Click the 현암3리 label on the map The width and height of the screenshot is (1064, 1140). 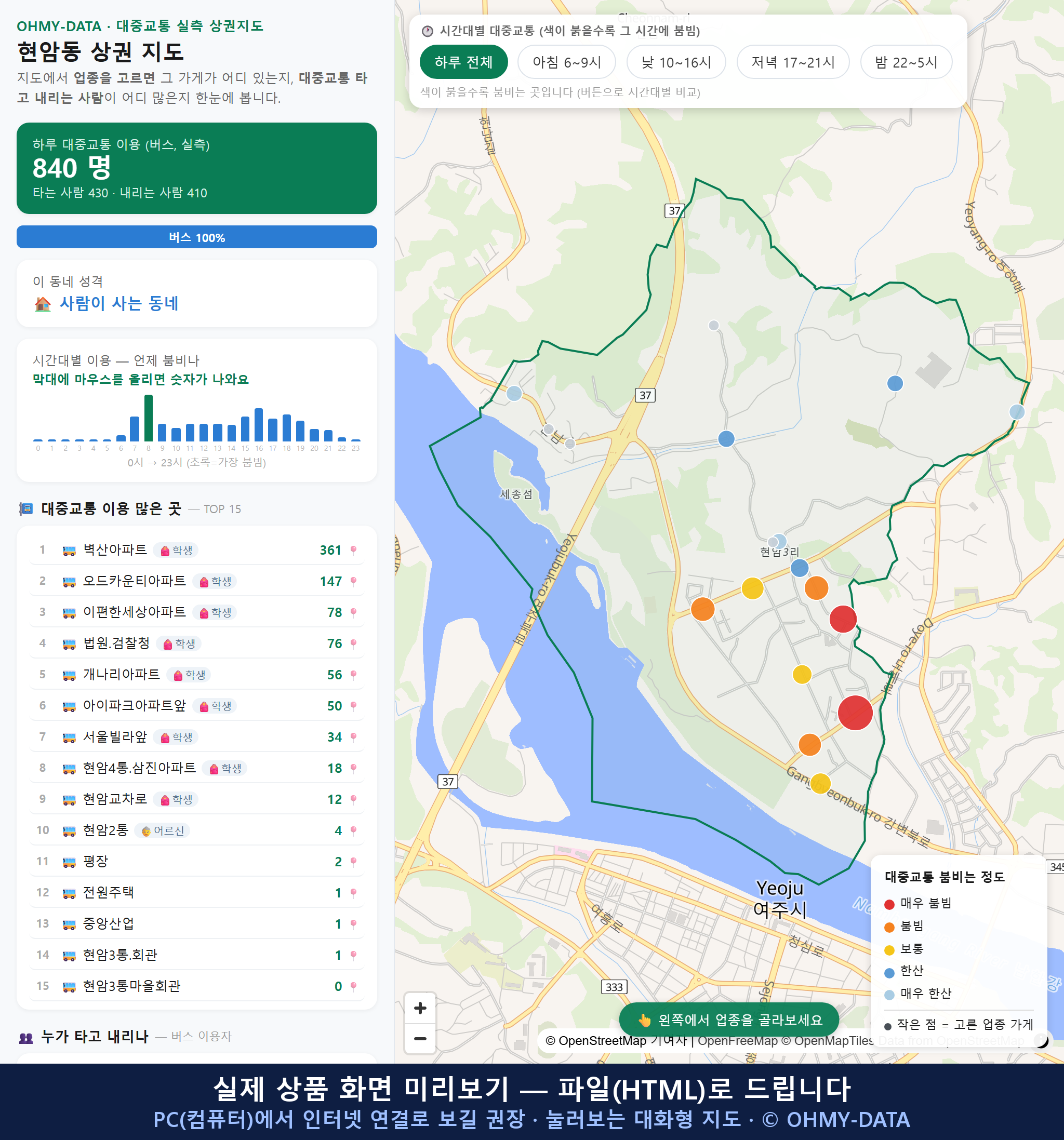tap(779, 552)
